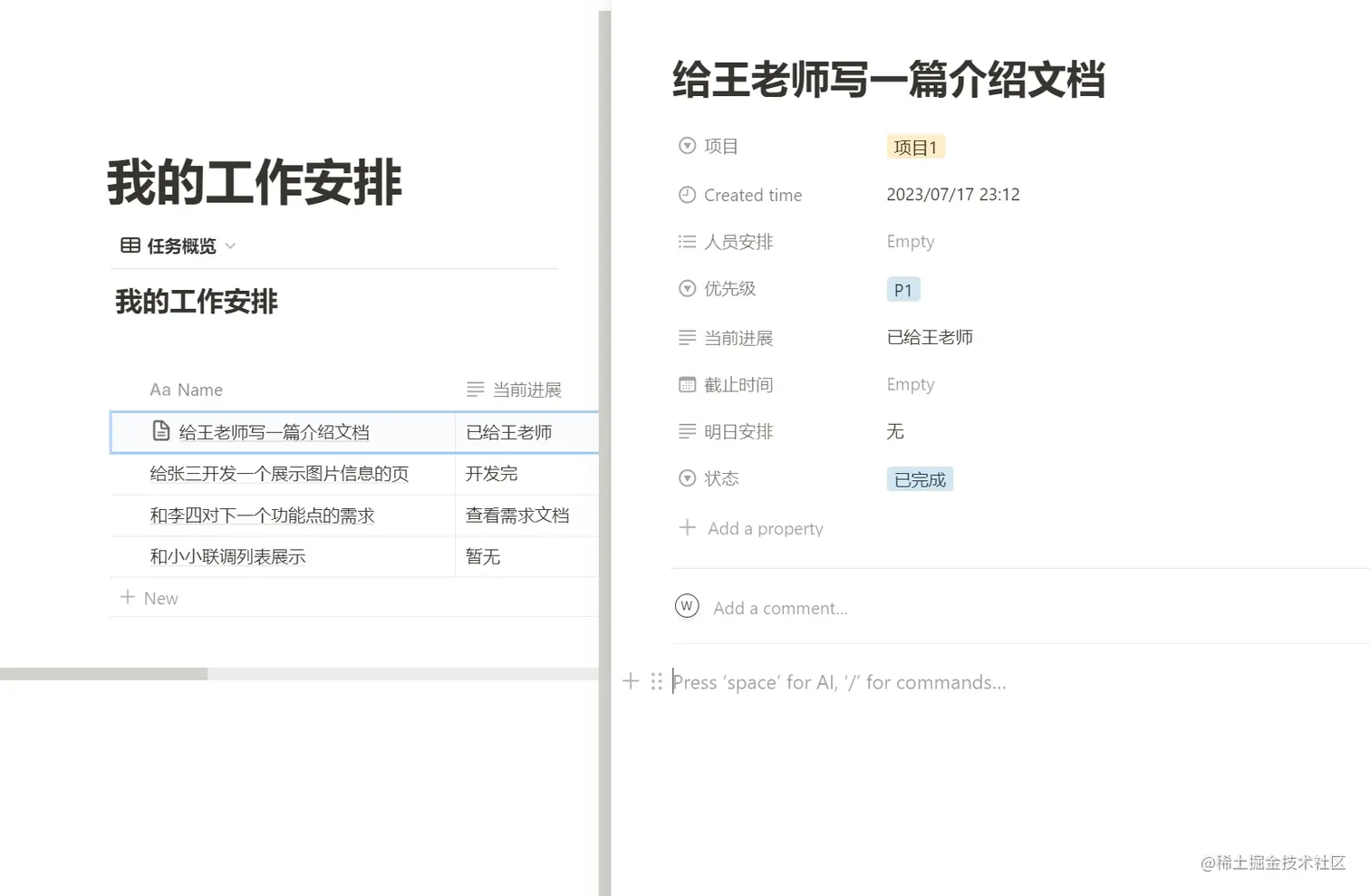Click the Add a comment field
Screen dimensions: 1370x896
coord(780,608)
